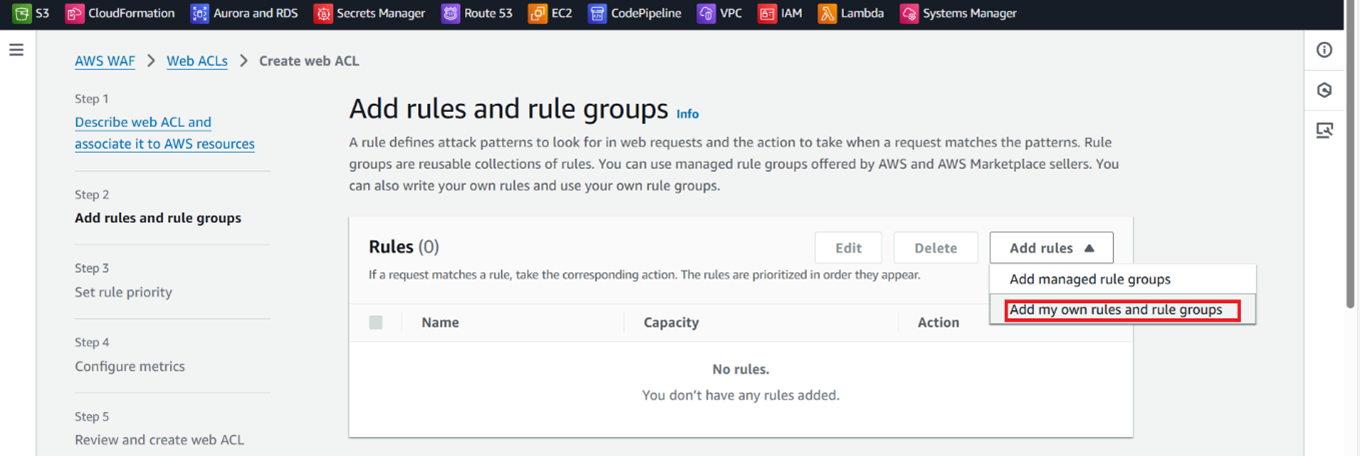Go to AWS WAF breadcrumb link
The height and width of the screenshot is (456, 1360).
105,61
